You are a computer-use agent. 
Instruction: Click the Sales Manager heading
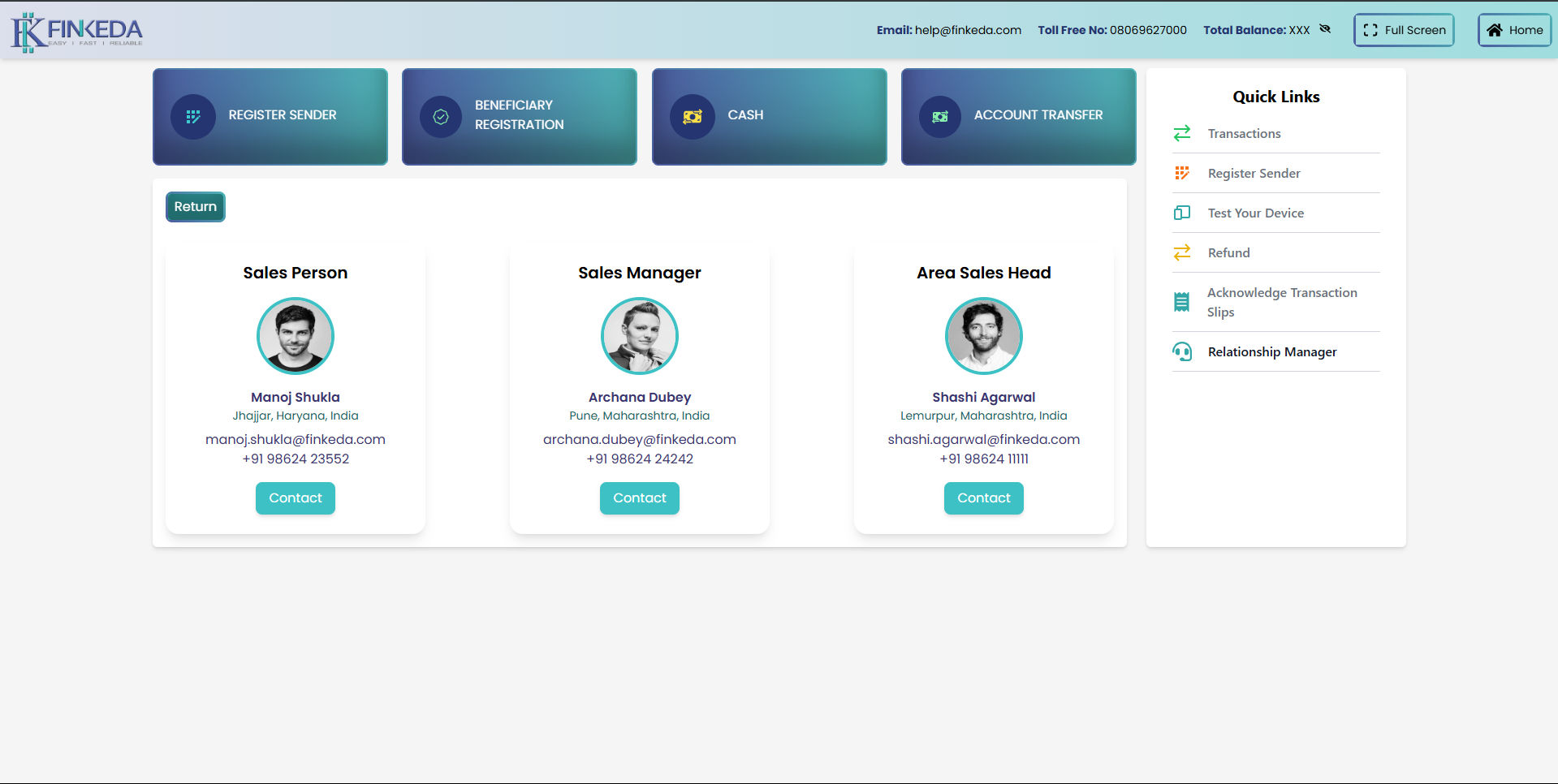pos(640,273)
